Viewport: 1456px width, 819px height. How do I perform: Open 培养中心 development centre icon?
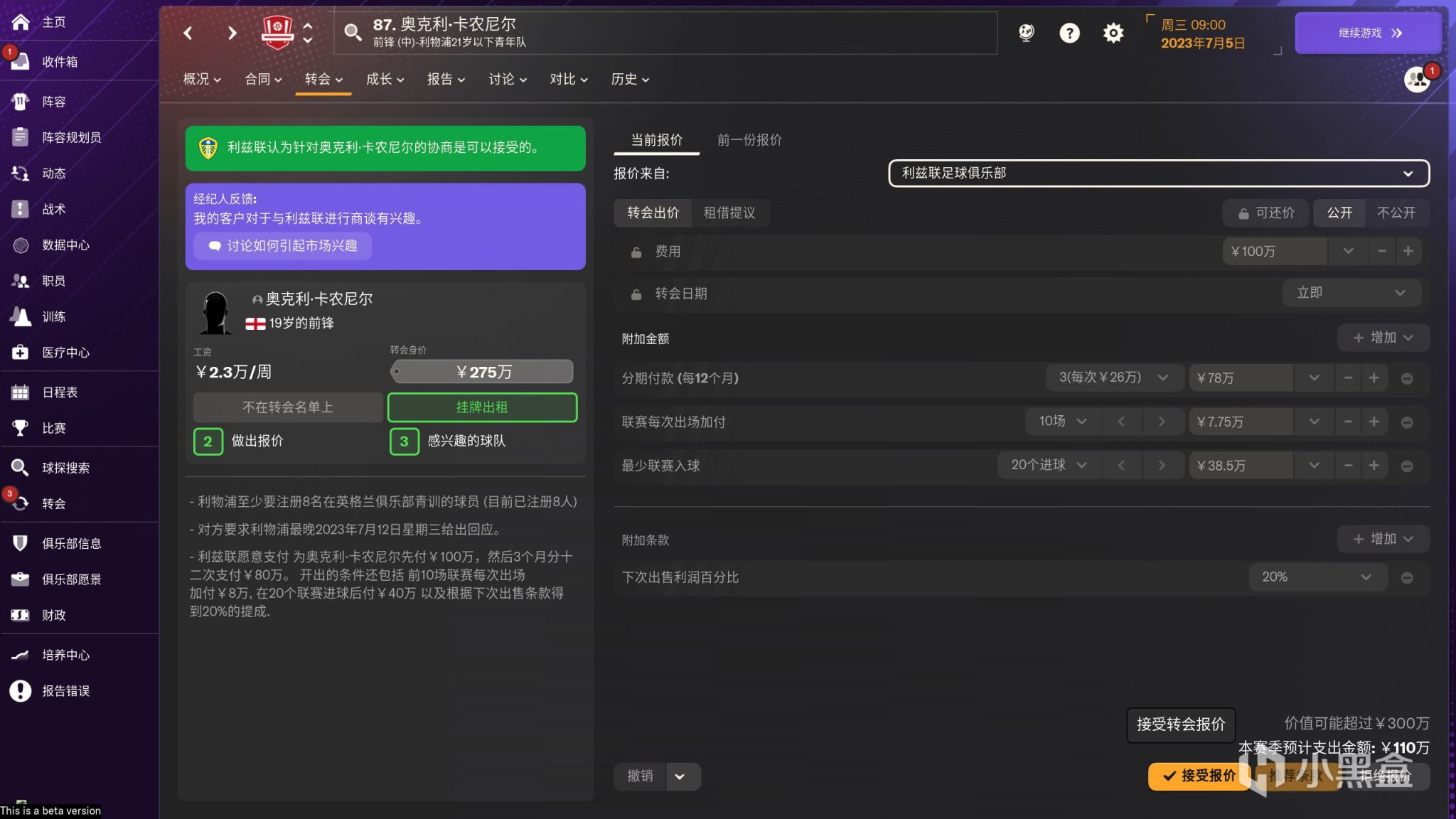pyautogui.click(x=21, y=655)
